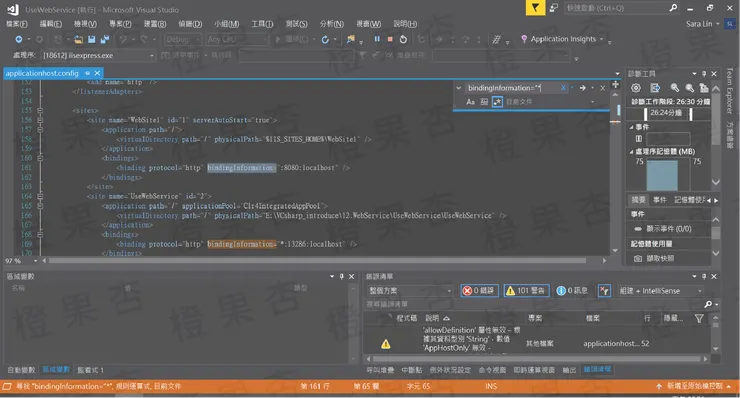Viewport: 740px width, 398px height.
Task: Open the Debug configuration dropdown
Action: [x=183, y=40]
